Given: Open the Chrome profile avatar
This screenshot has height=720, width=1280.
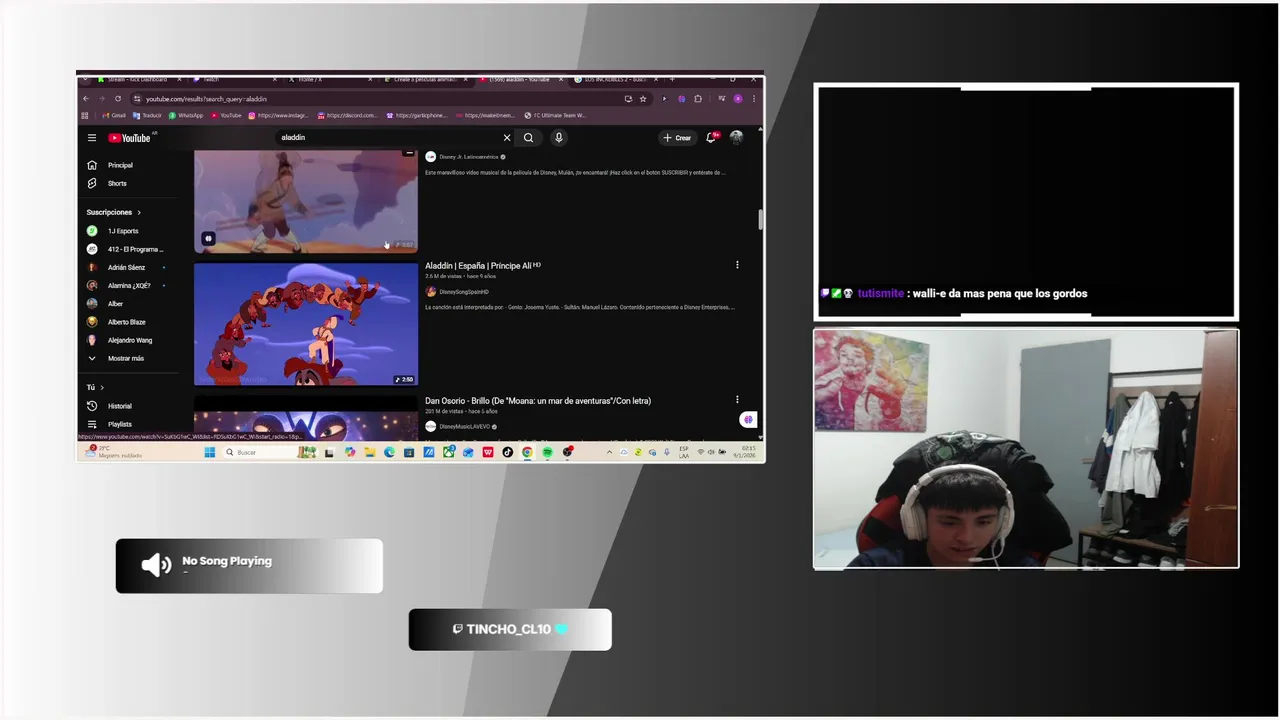Looking at the screenshot, I should coord(738,99).
